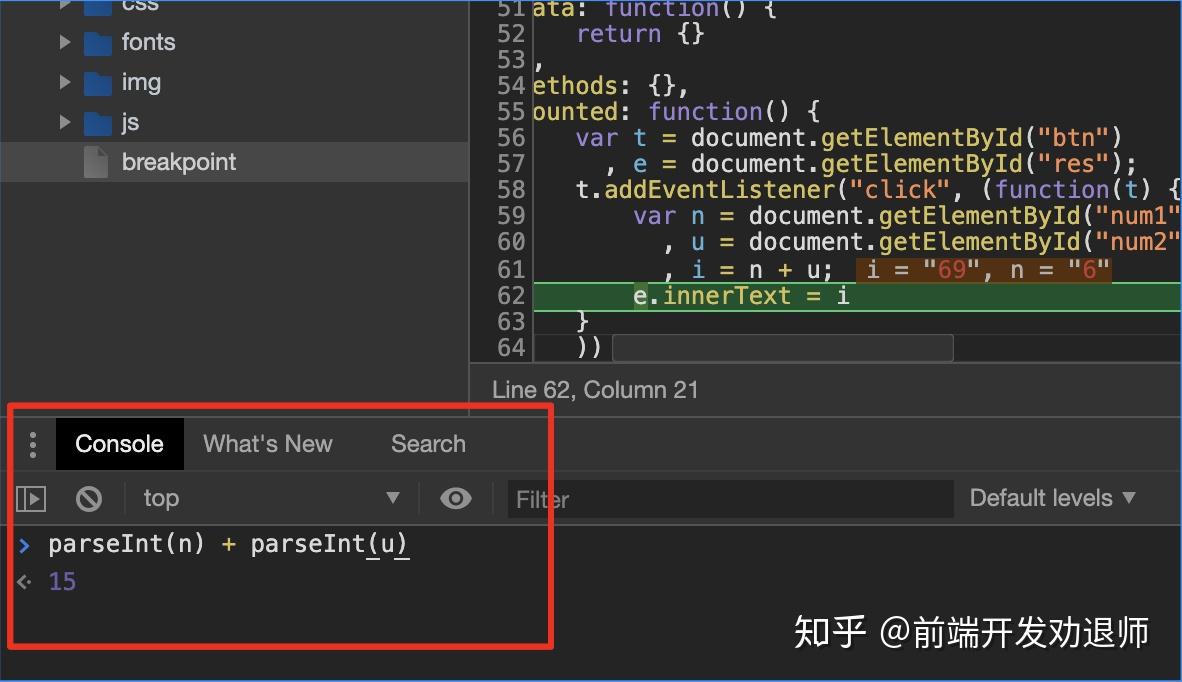Open the Search tab
Viewport: 1182px width, 682px height.
point(428,443)
